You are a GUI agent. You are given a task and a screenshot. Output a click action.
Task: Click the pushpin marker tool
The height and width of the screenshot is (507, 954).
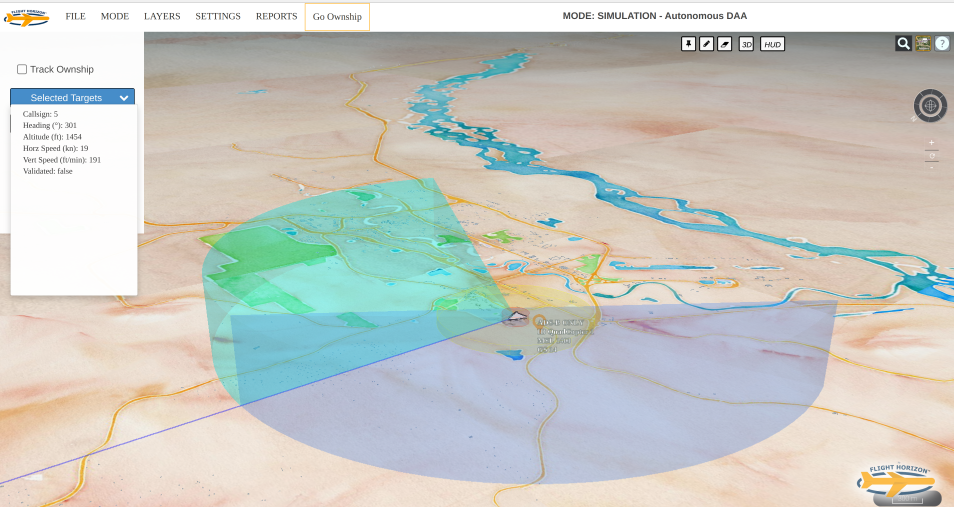(688, 44)
